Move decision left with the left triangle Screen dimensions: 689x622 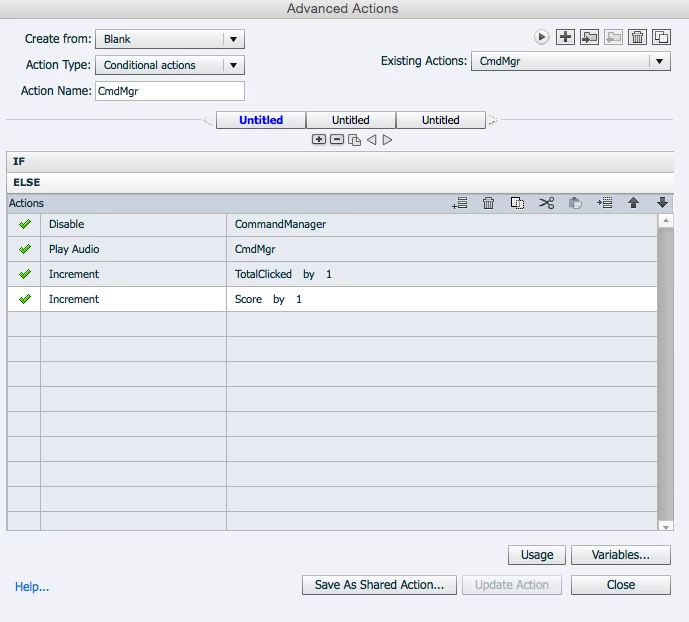click(x=371, y=140)
